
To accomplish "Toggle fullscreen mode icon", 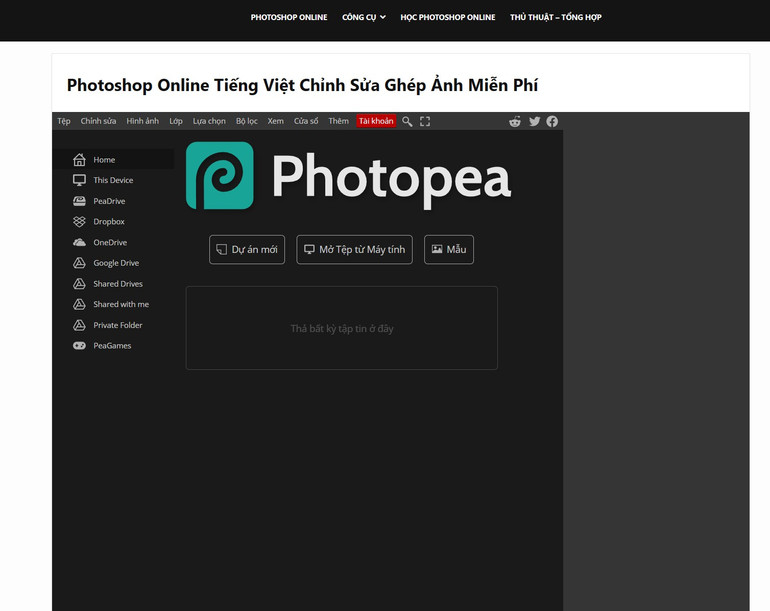I will (x=425, y=121).
